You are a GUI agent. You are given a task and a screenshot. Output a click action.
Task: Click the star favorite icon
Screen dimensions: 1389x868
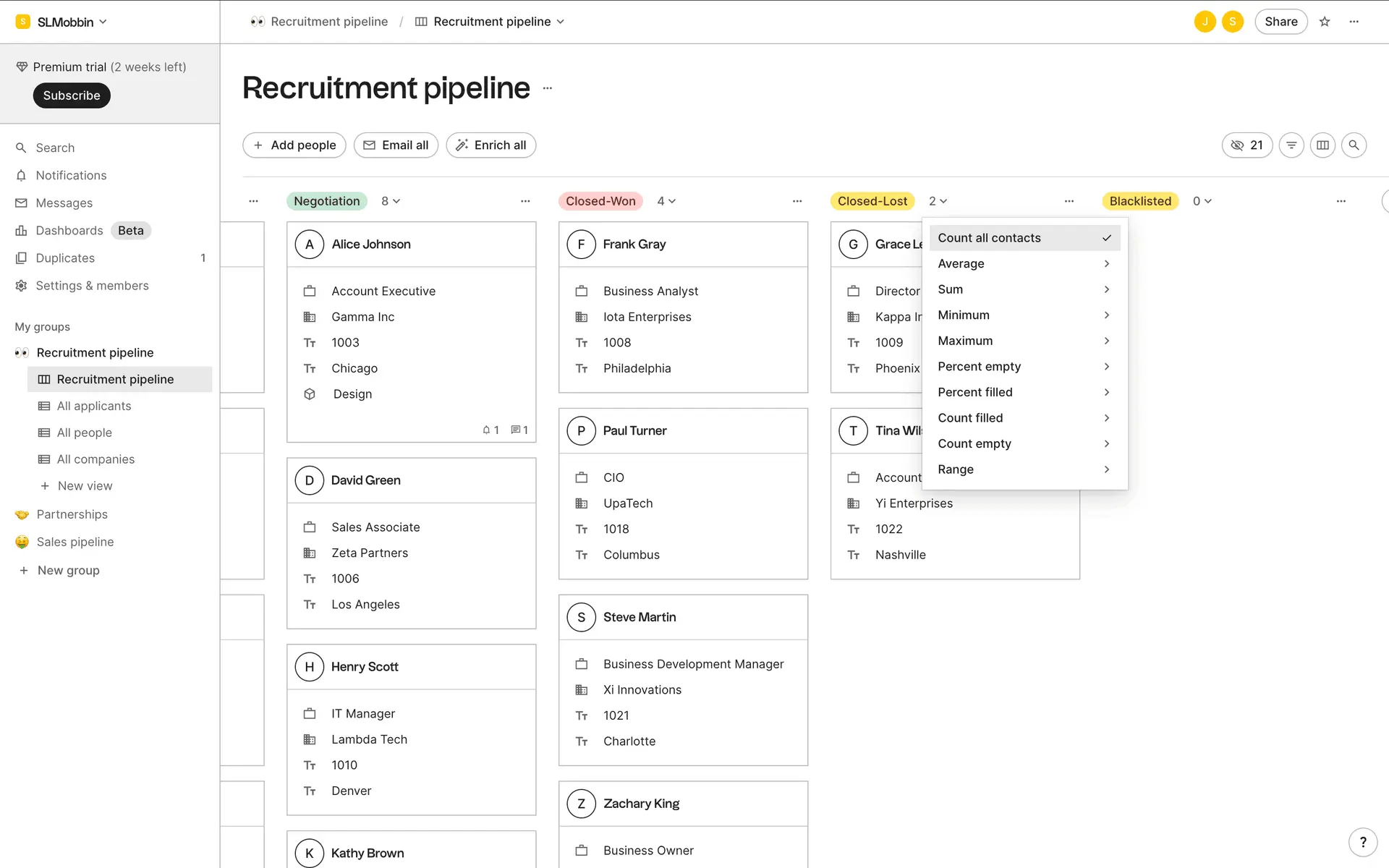(x=1325, y=22)
